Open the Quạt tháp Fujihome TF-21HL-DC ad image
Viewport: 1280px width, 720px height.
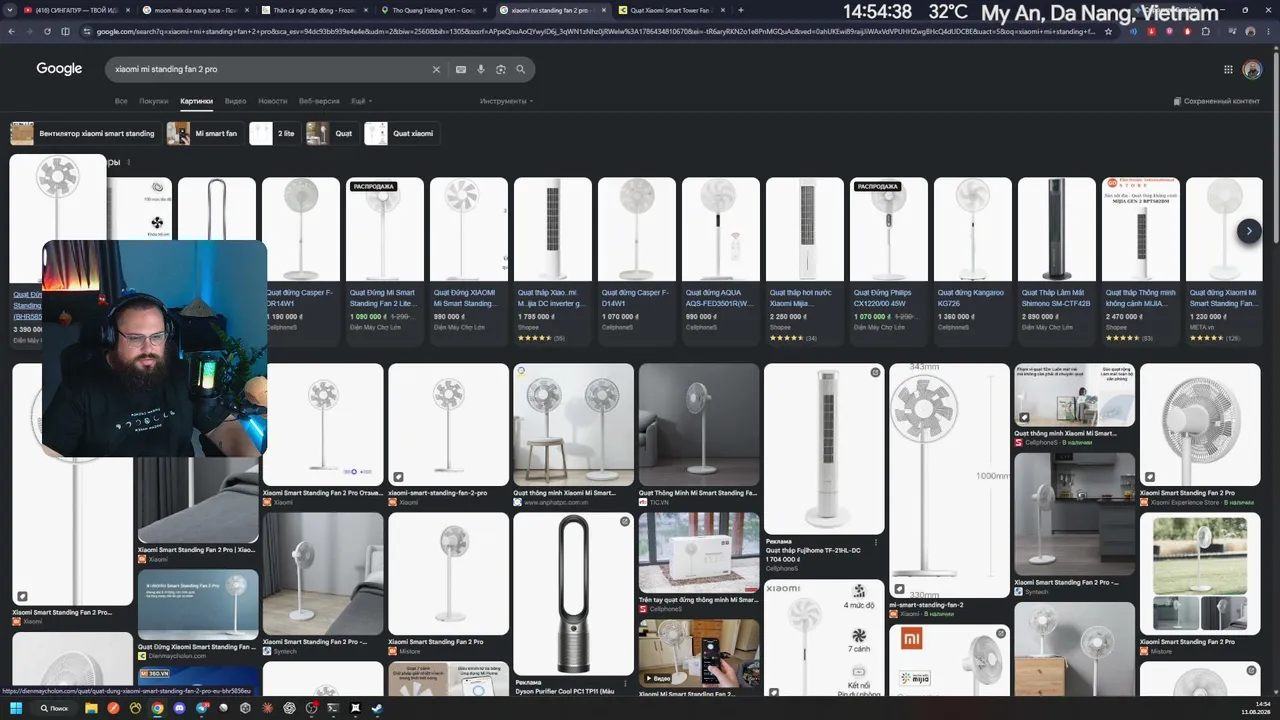pos(824,448)
